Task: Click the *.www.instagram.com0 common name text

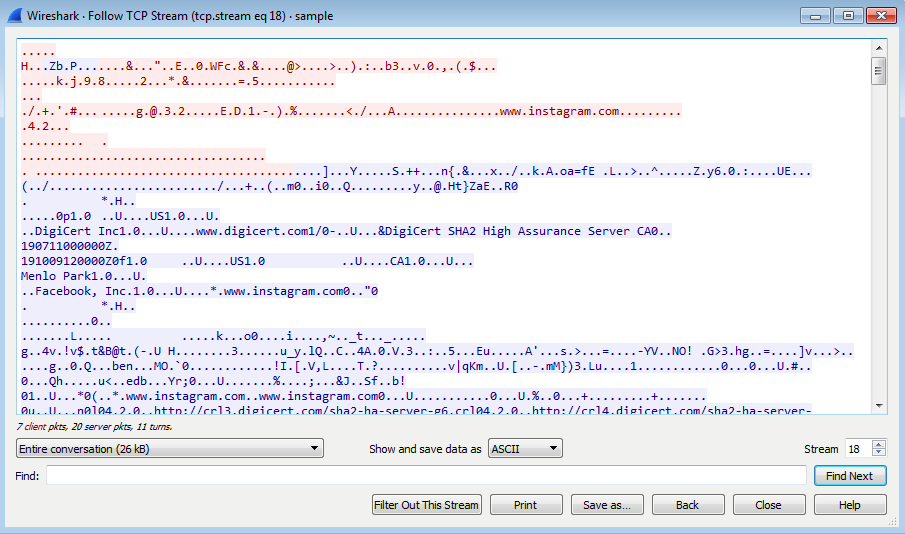Action: [279, 291]
